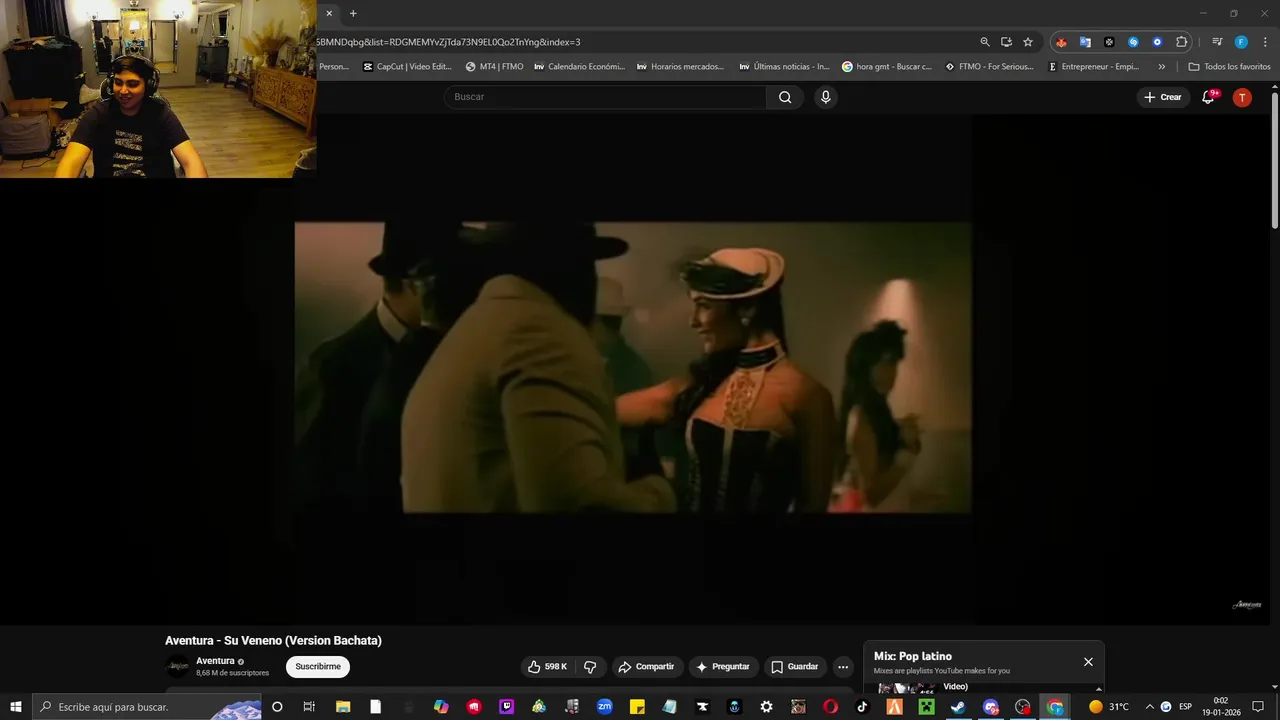Open the Entrepreneur - Empi... bookmark

pos(1094,67)
